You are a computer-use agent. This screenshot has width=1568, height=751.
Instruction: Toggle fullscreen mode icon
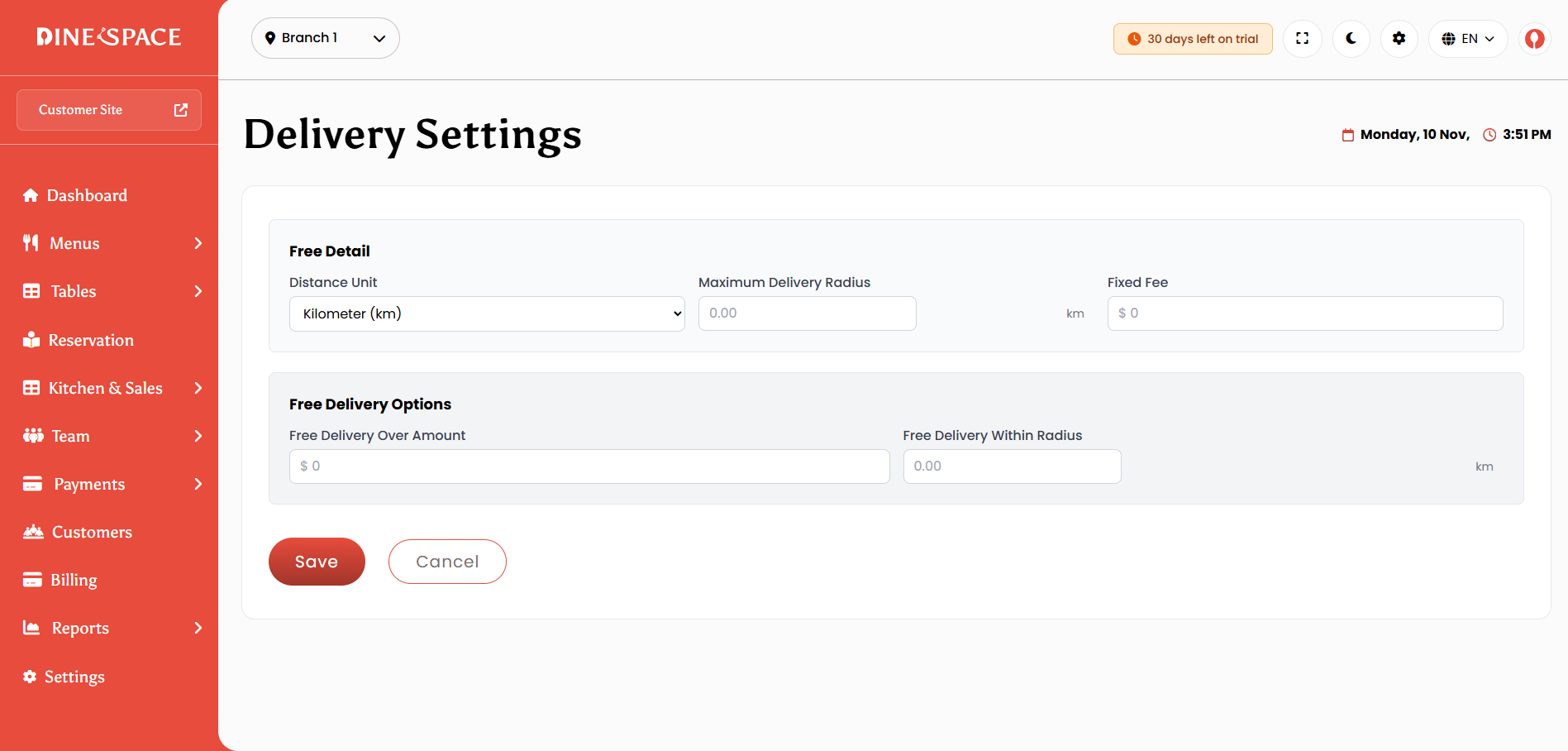point(1302,38)
